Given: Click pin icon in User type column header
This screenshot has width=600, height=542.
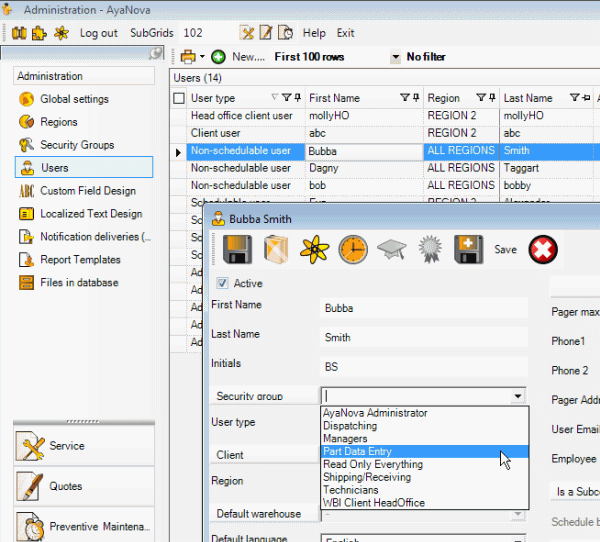Looking at the screenshot, I should coord(297,98).
